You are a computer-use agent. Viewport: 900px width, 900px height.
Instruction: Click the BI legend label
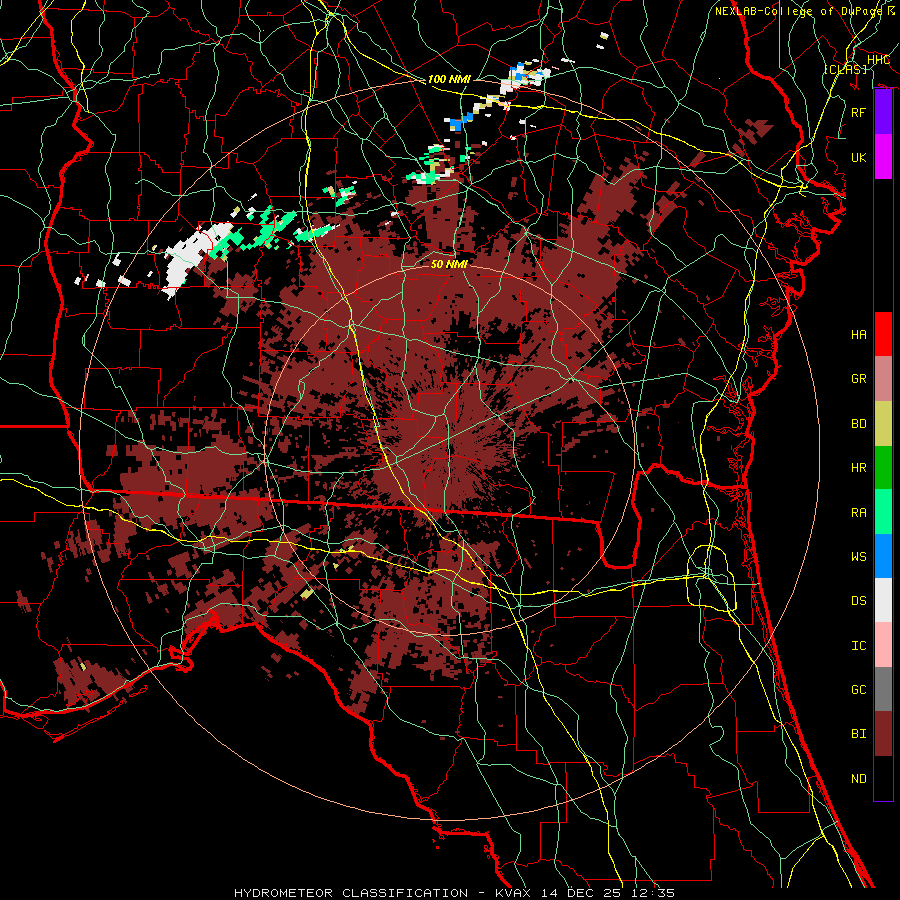[859, 734]
